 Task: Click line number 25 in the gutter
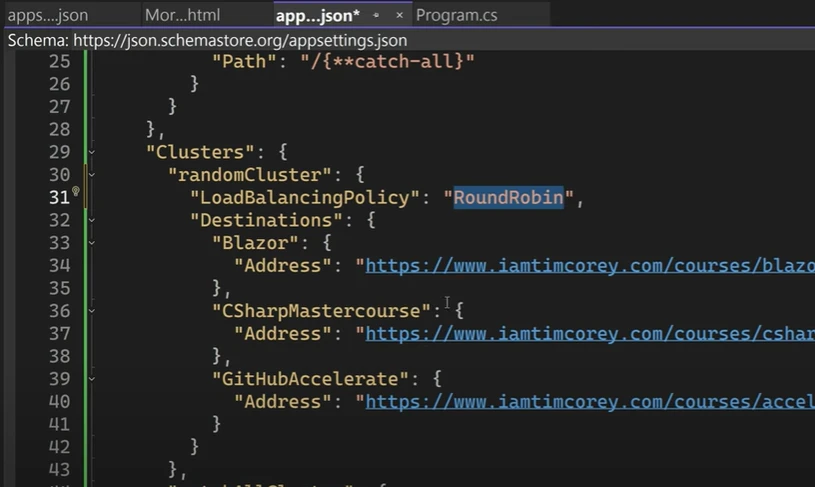pyautogui.click(x=59, y=61)
